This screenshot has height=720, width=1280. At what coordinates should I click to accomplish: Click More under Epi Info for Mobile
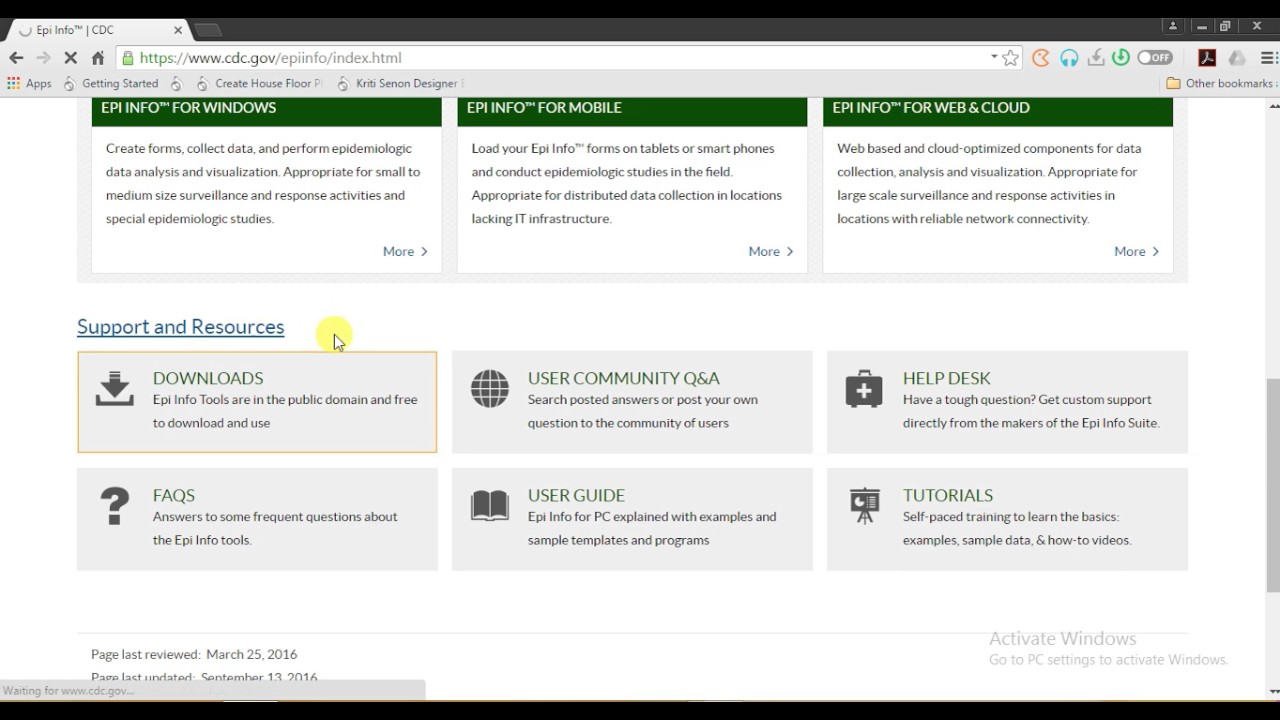771,251
